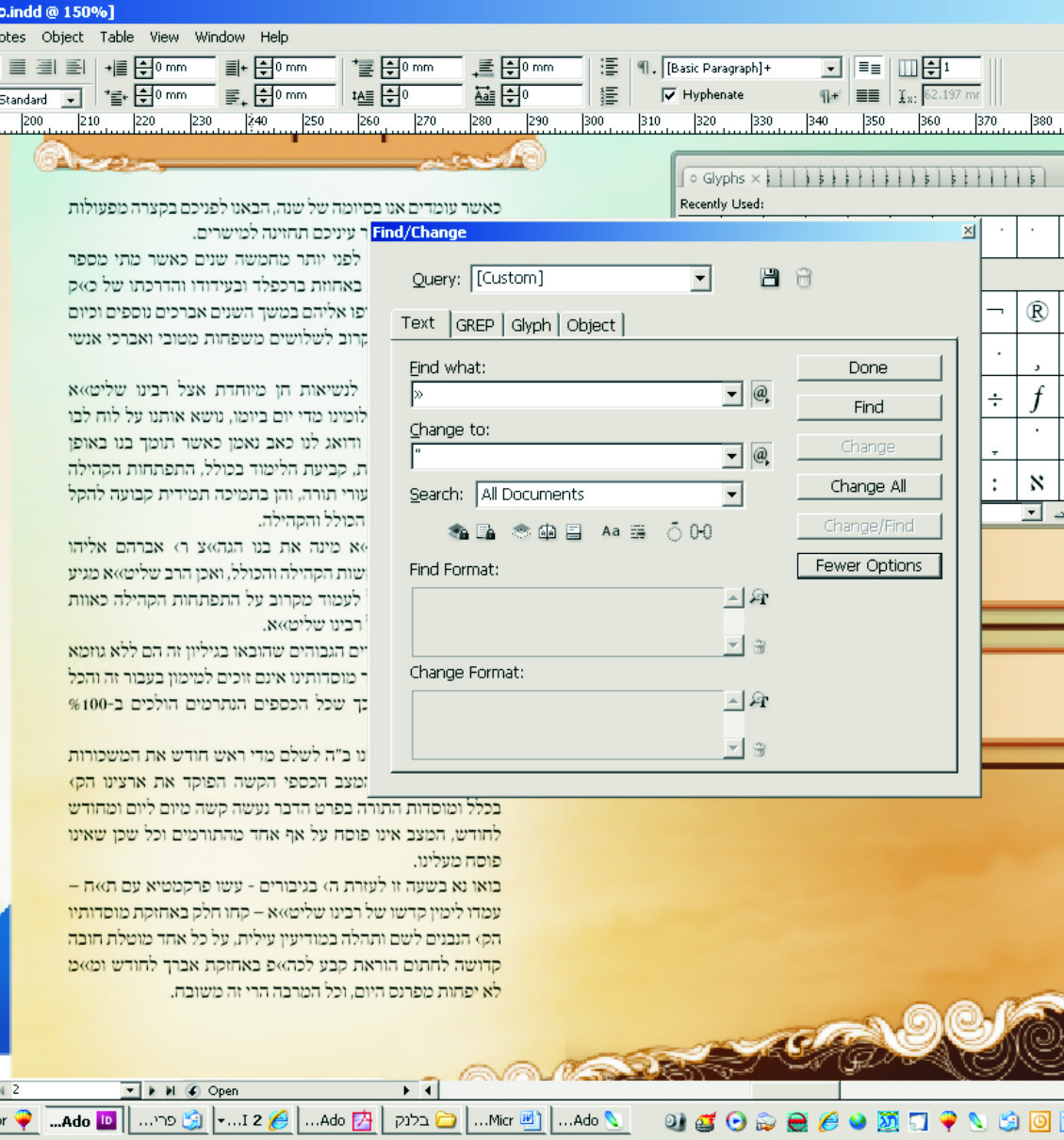This screenshot has width=1064, height=1140.
Task: Select the florin f glyph
Action: point(1037,399)
